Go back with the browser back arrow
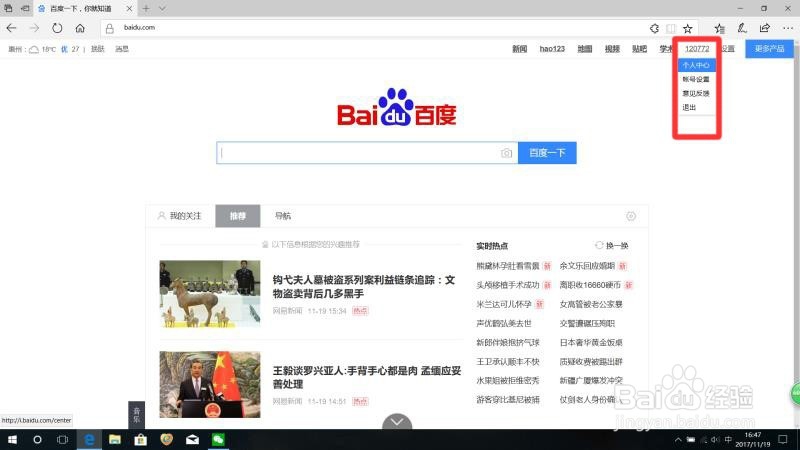Screen dimensions: 800x450 pyautogui.click(x=11, y=28)
